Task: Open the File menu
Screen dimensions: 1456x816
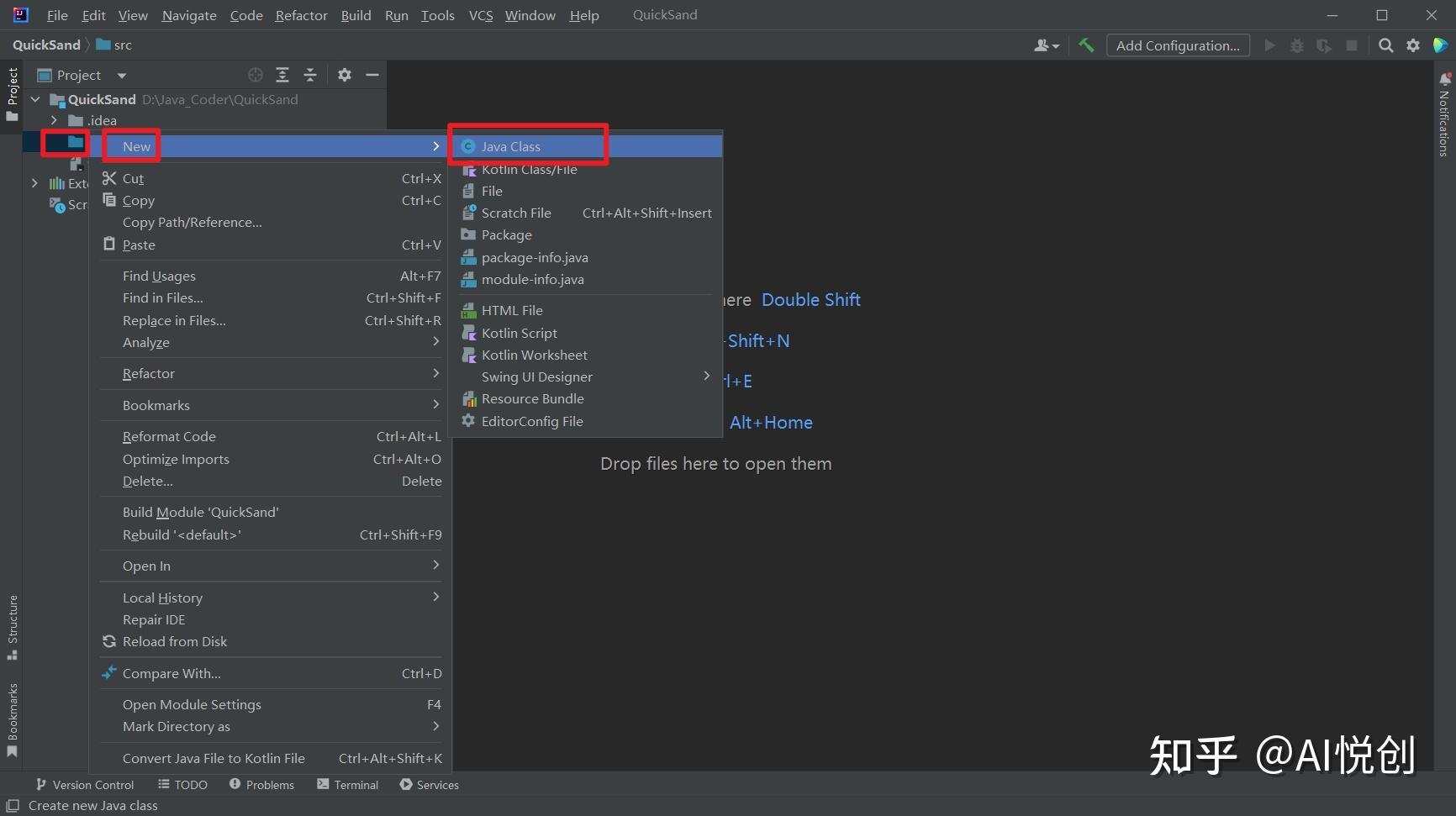Action: click(x=57, y=15)
